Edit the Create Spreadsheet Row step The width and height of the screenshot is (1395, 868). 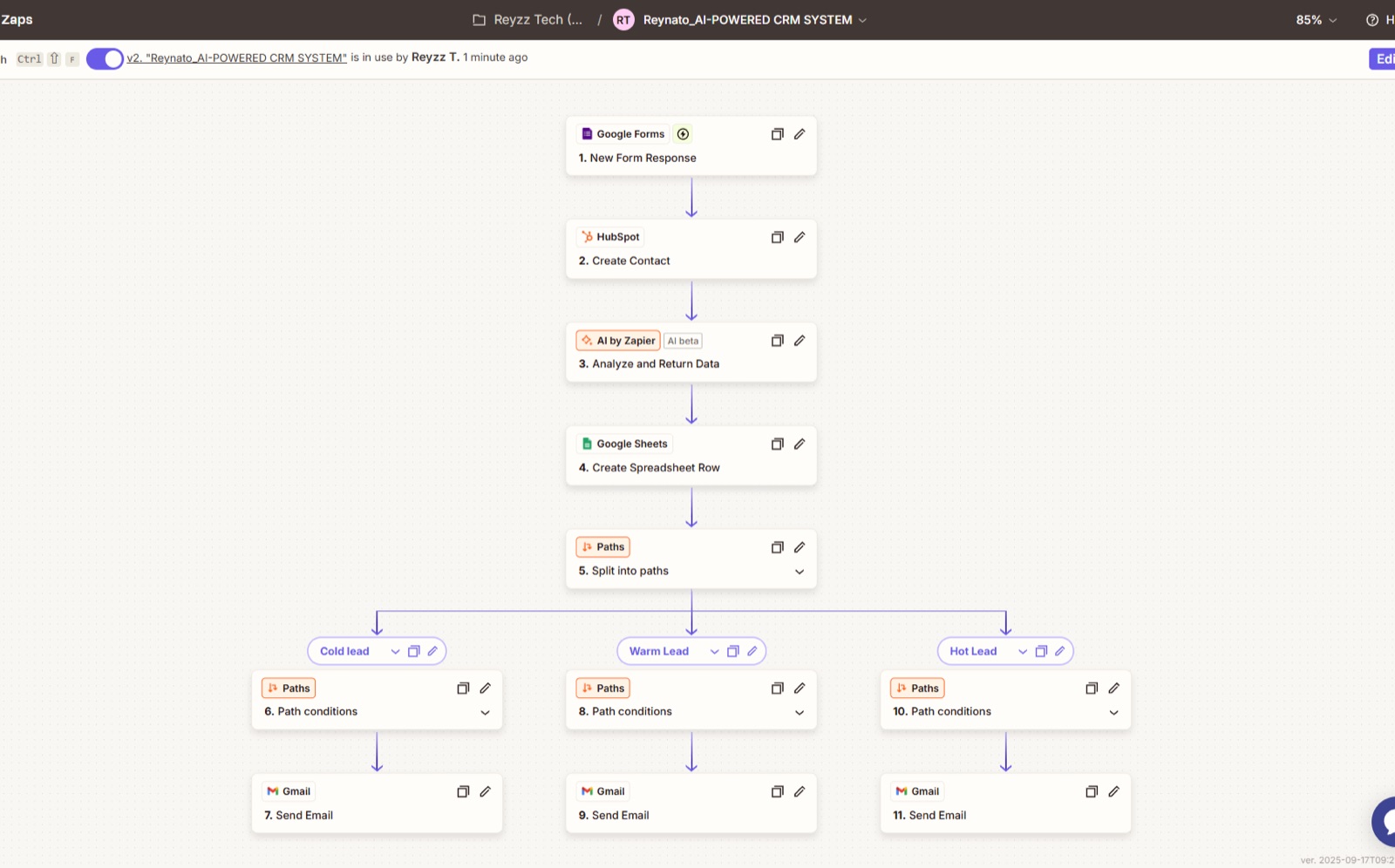pyautogui.click(x=800, y=444)
